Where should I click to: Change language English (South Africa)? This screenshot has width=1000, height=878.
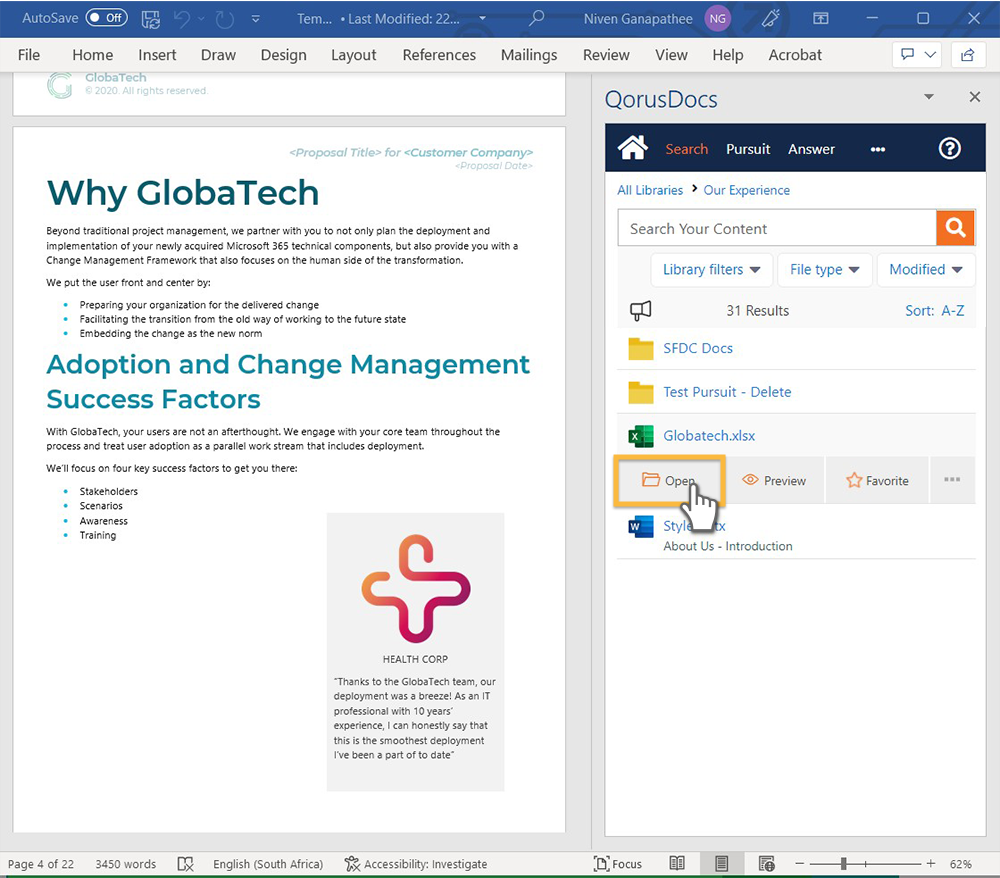tap(268, 864)
